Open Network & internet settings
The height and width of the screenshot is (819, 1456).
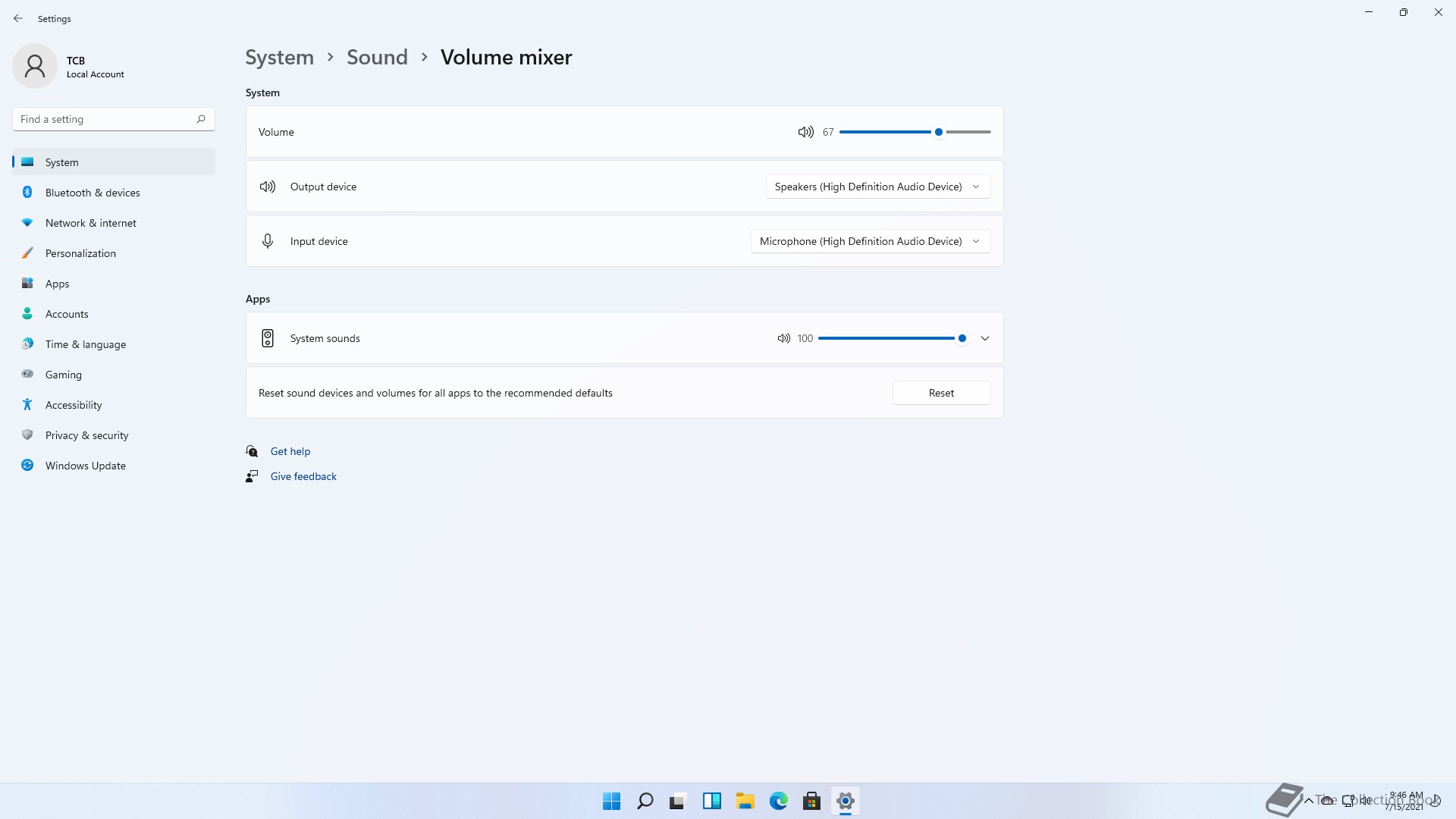coord(90,223)
